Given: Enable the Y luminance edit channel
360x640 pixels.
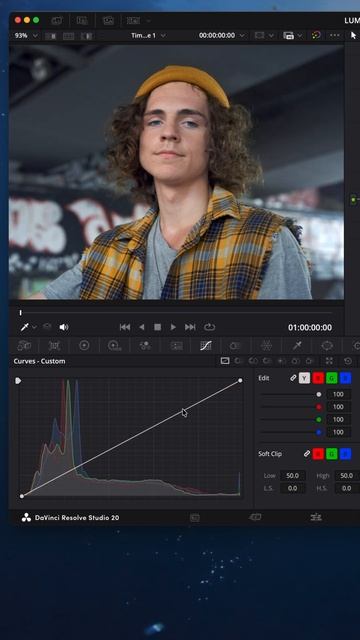Looking at the screenshot, I should [x=304, y=378].
